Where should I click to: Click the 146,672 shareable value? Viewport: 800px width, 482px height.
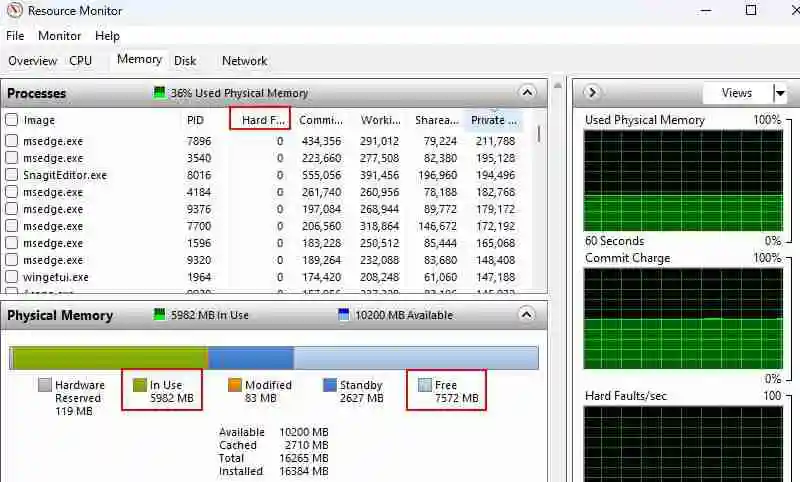tap(437, 226)
